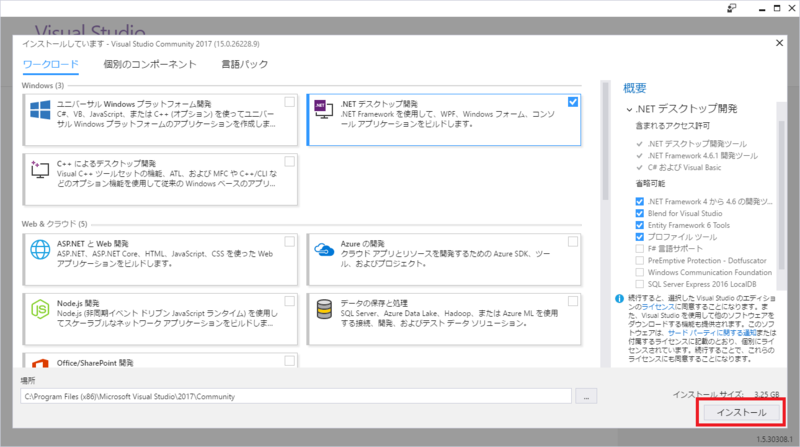Viewport: 800px width, 447px height.
Task: Click the data storage database icon
Action: click(324, 309)
